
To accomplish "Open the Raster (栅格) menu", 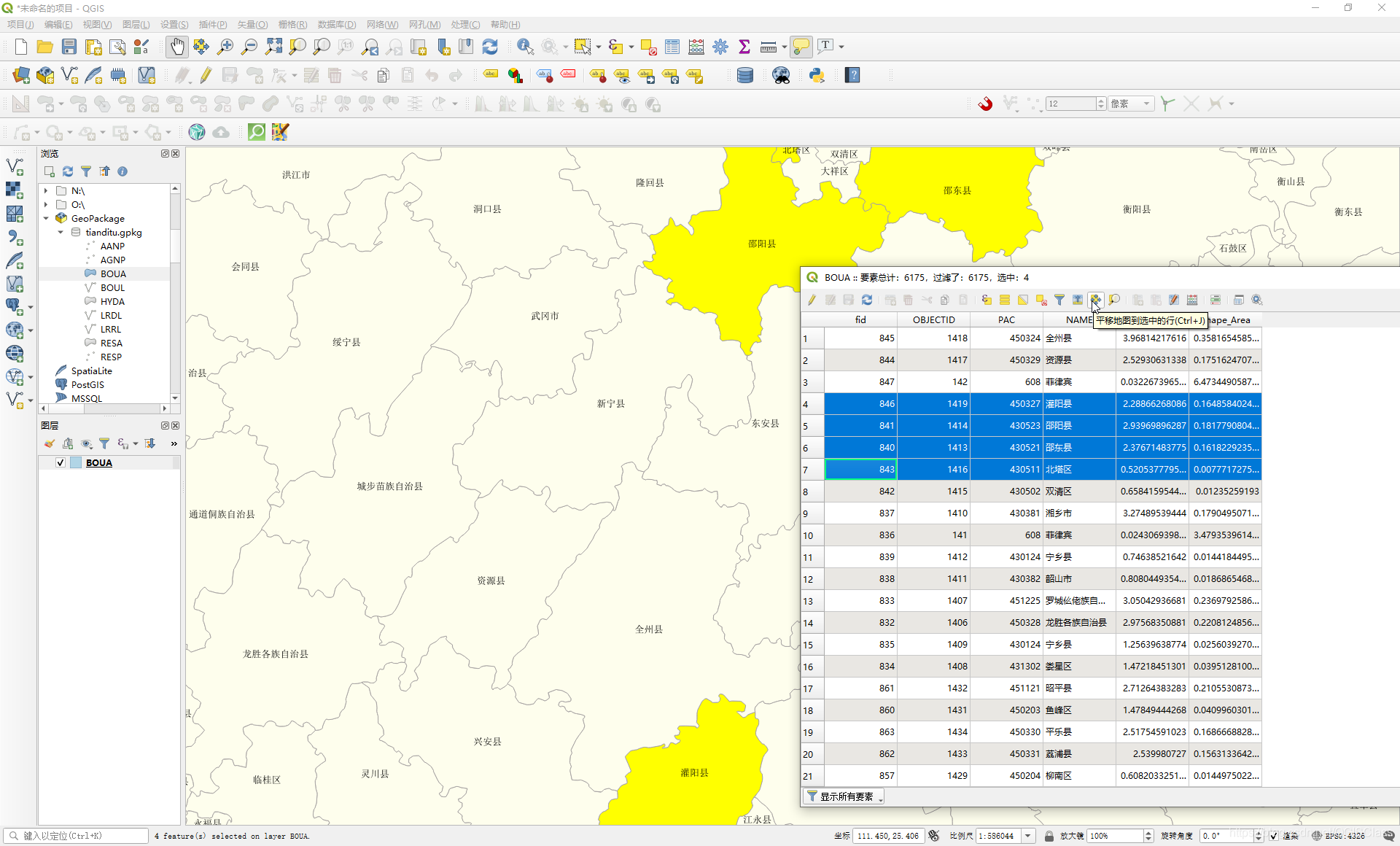I will pyautogui.click(x=292, y=24).
